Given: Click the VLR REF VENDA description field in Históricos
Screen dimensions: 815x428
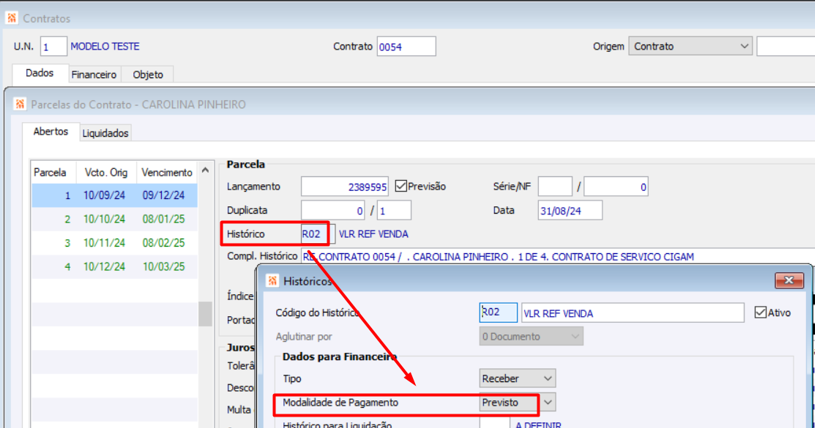Looking at the screenshot, I should pos(633,313).
